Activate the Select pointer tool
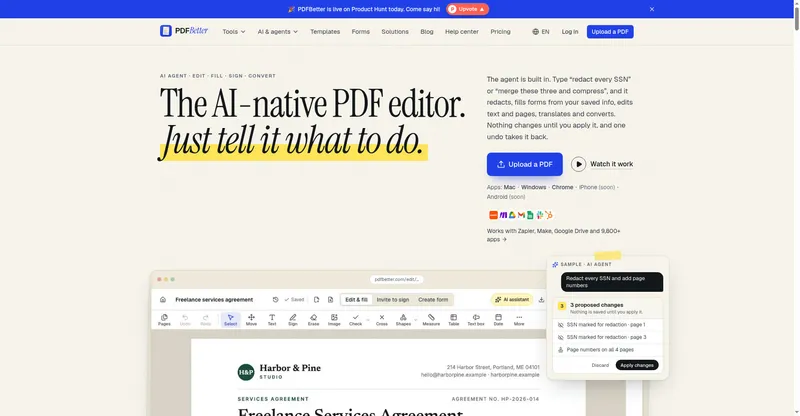The height and width of the screenshot is (416, 800). pyautogui.click(x=231, y=320)
